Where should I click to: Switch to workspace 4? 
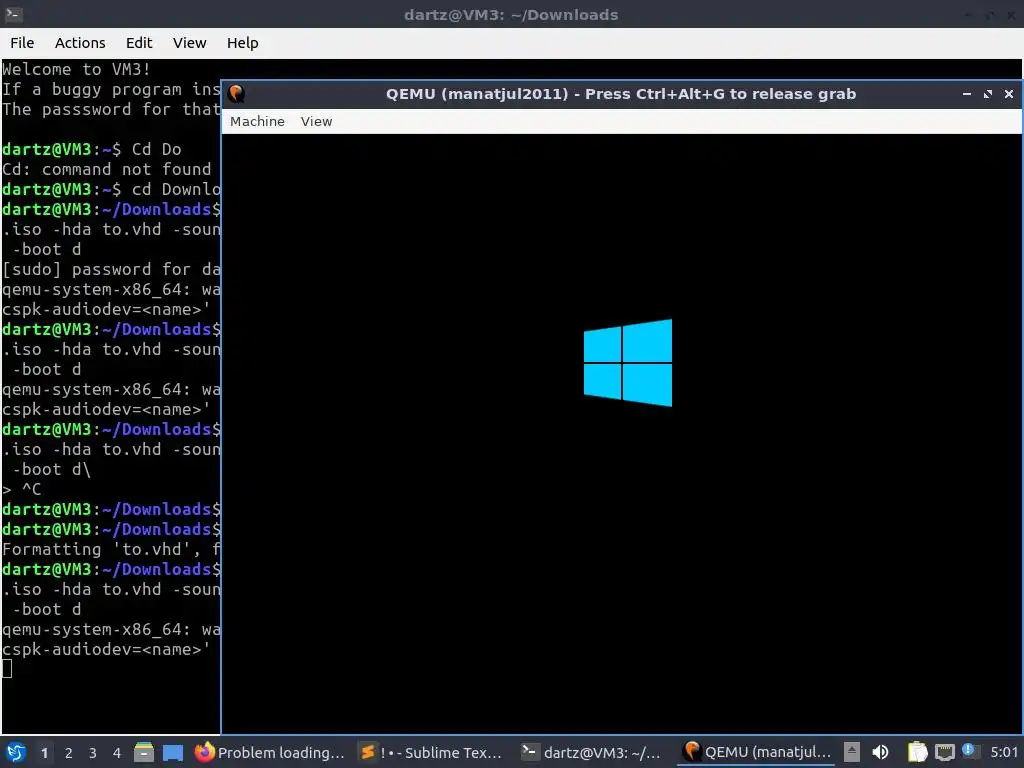coord(117,753)
